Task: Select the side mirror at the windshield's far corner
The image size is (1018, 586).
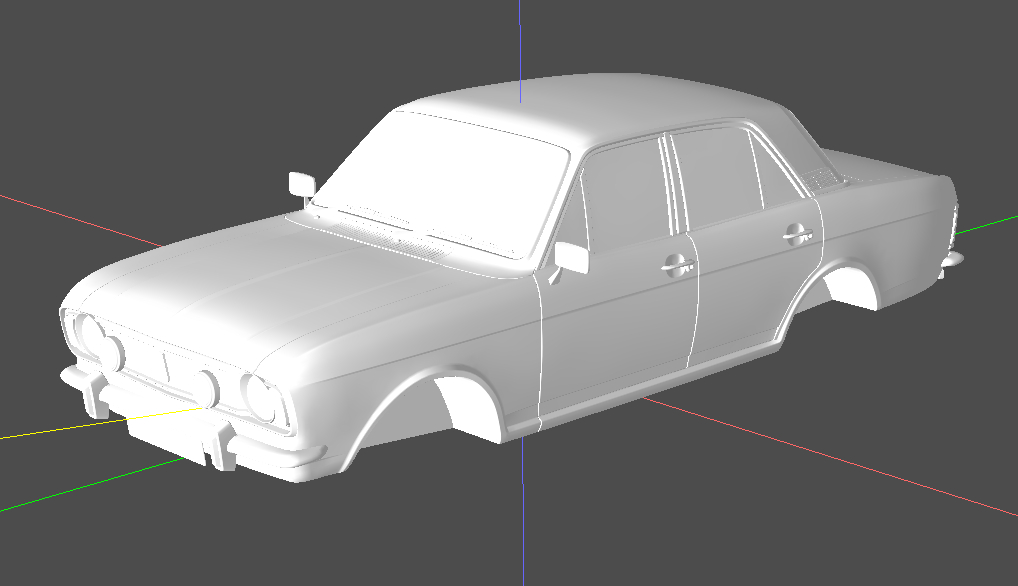Action: coord(302,184)
